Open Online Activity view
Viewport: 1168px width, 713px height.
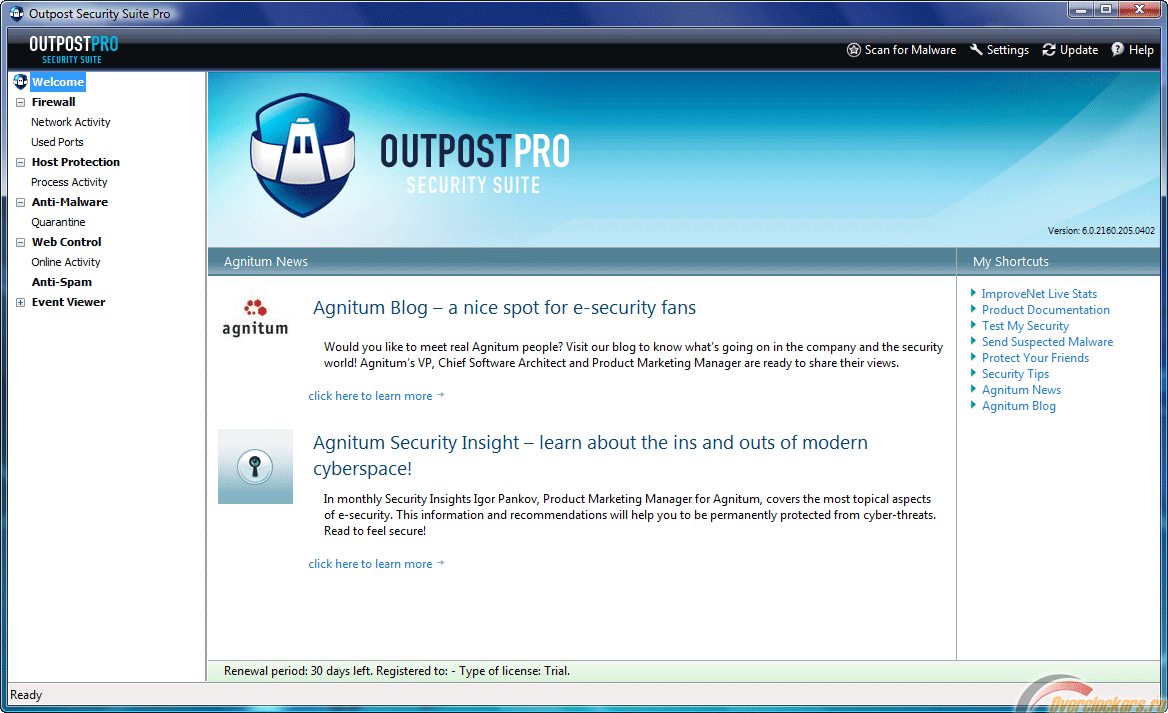click(x=66, y=262)
